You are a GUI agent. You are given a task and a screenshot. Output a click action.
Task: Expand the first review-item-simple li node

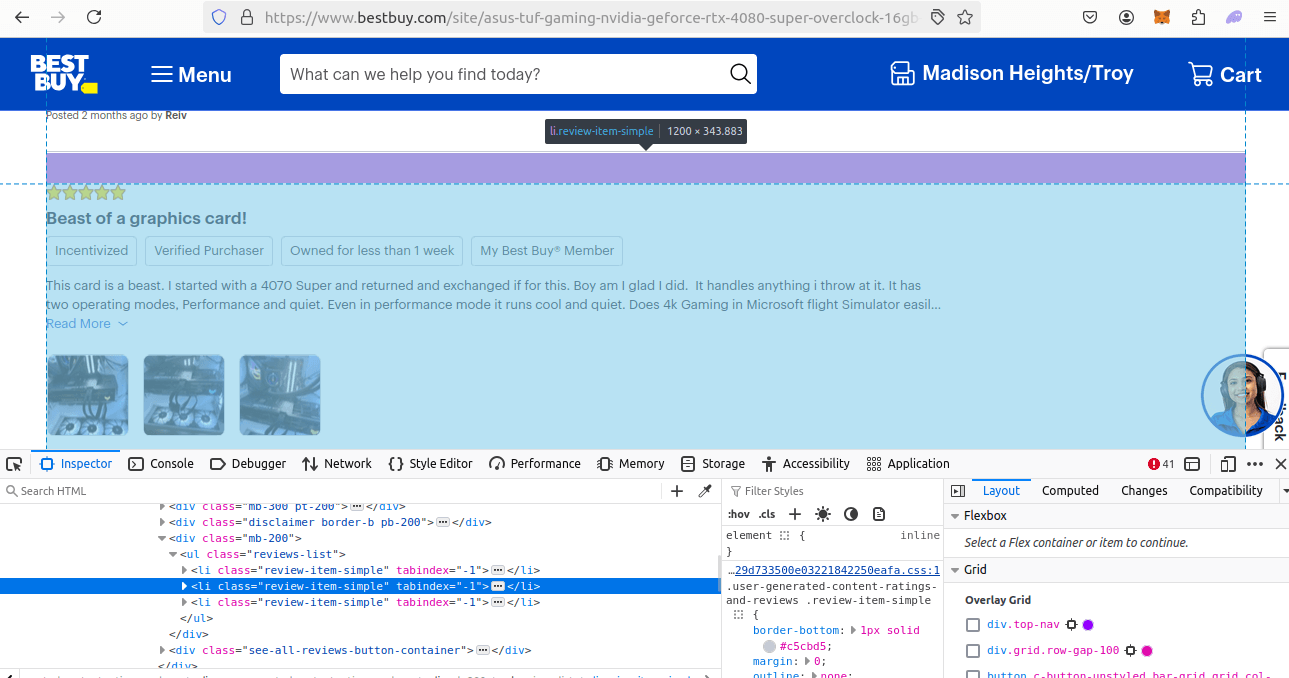tap(184, 570)
